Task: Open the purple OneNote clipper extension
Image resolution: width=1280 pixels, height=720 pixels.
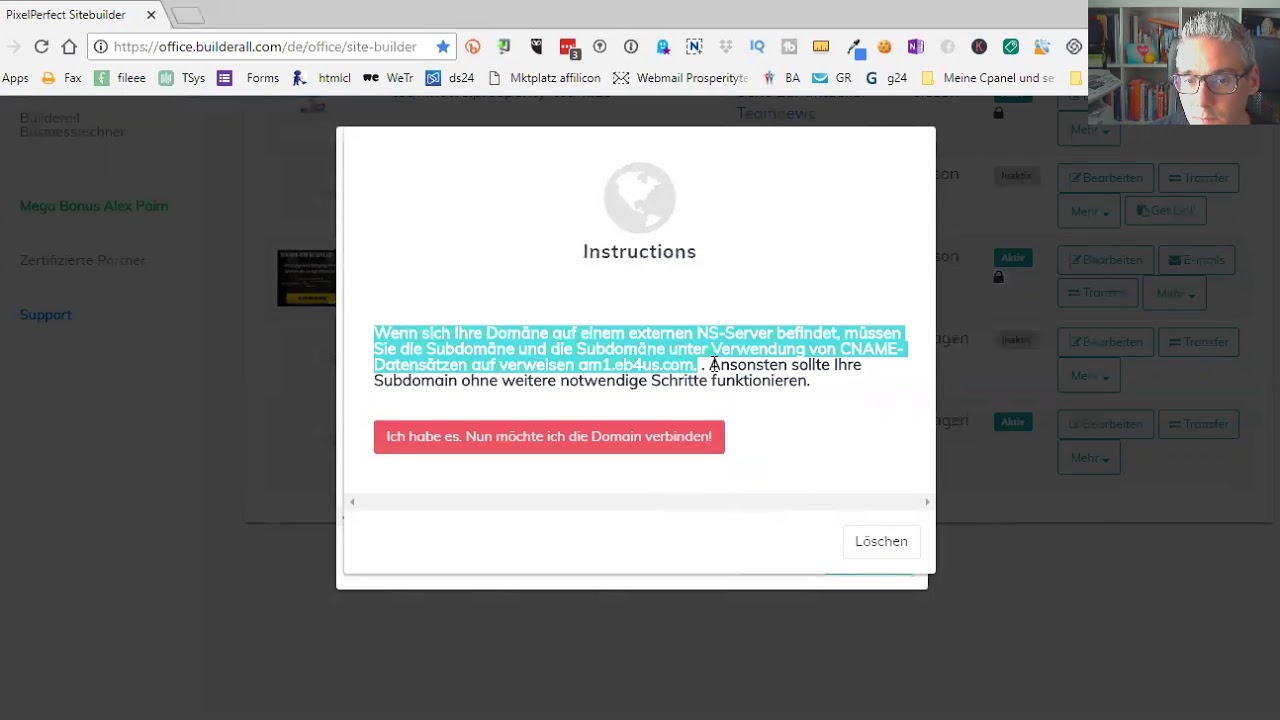Action: pyautogui.click(x=915, y=46)
